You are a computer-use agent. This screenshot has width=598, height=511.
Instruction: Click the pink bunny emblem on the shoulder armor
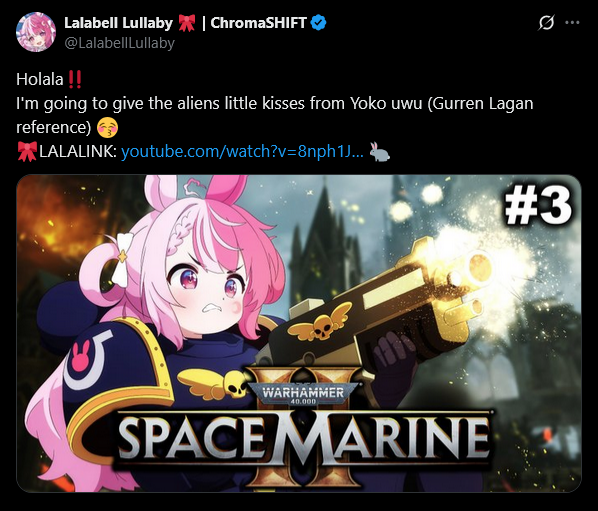click(81, 355)
